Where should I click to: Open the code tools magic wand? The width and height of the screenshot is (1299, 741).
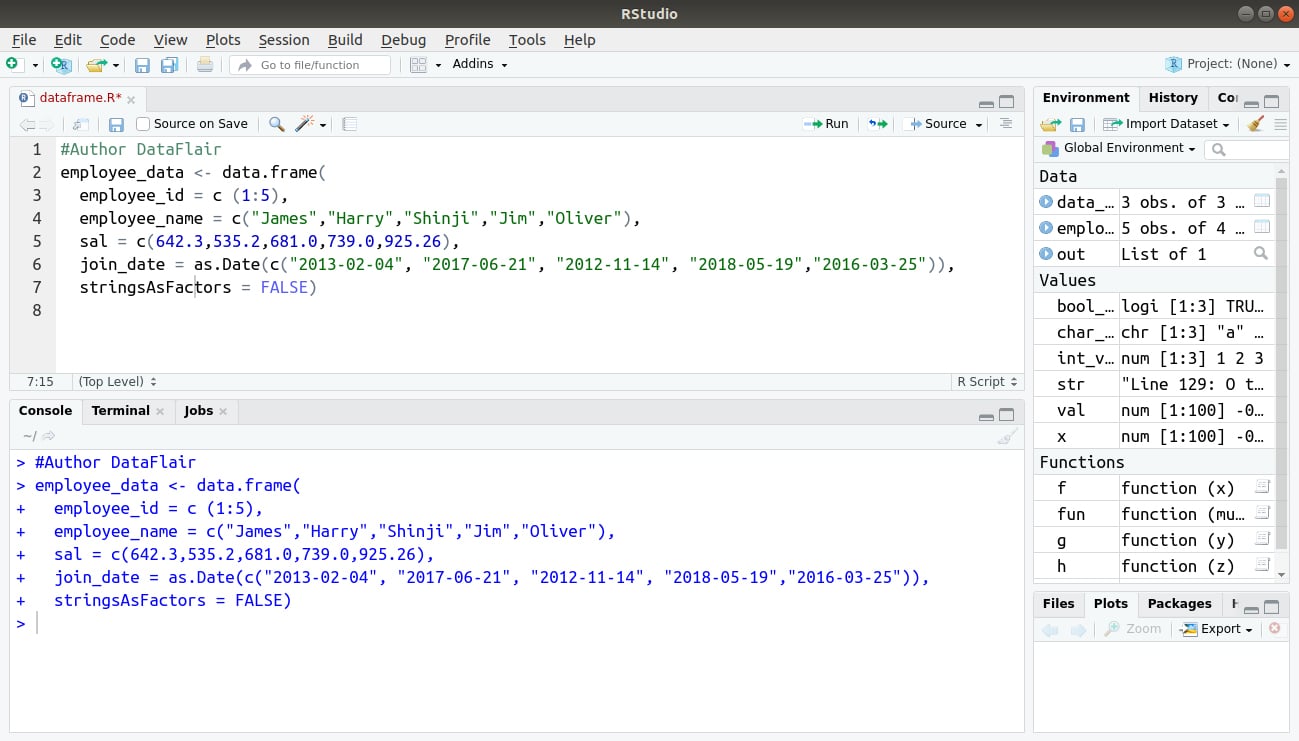(303, 124)
